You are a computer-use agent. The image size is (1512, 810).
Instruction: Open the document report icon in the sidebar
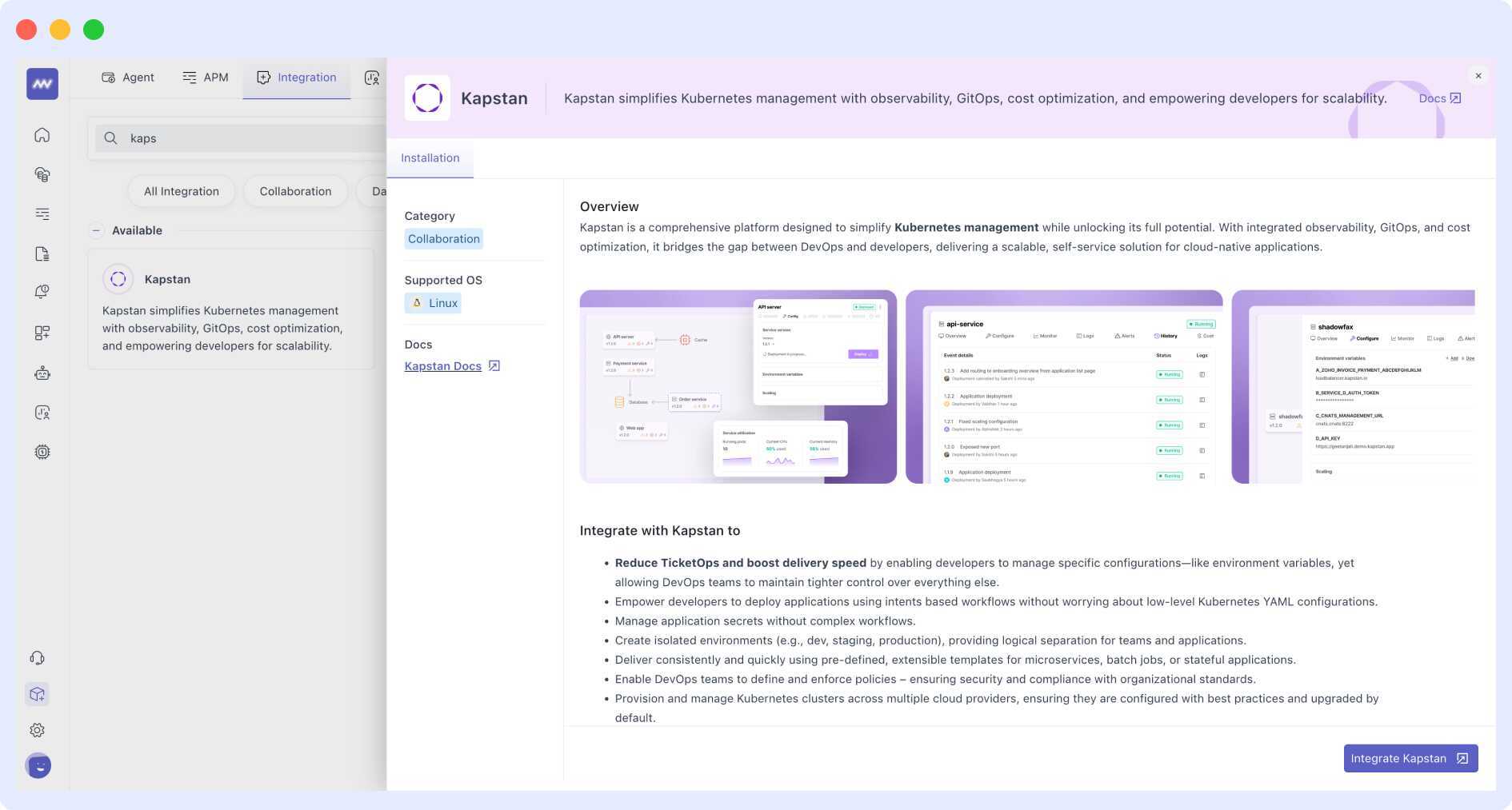coord(42,253)
